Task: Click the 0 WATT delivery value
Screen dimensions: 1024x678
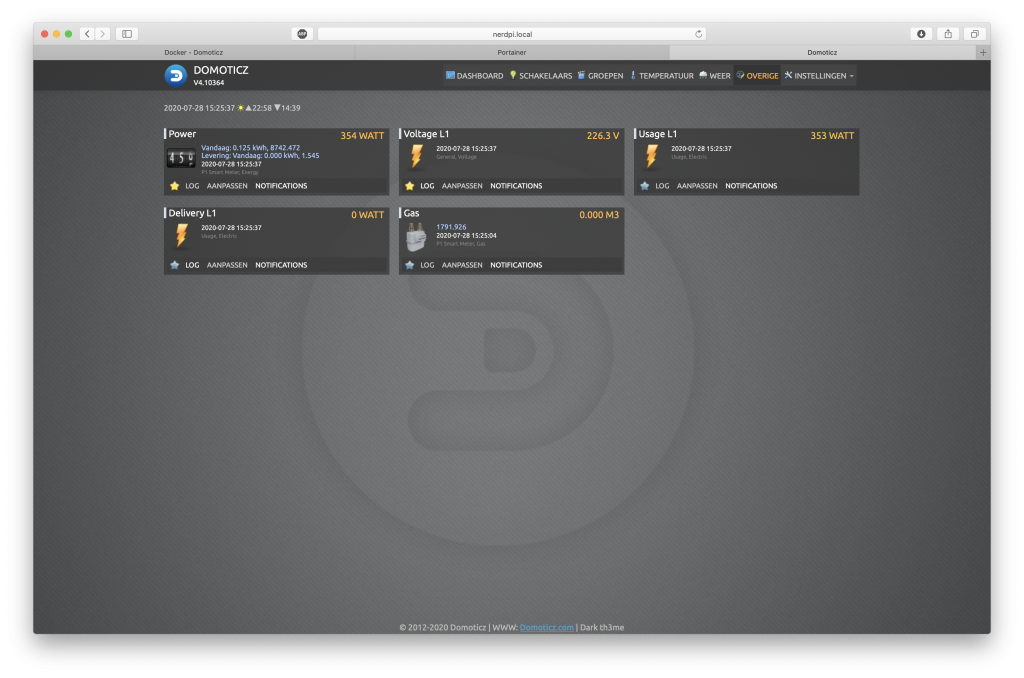Action: [x=368, y=215]
